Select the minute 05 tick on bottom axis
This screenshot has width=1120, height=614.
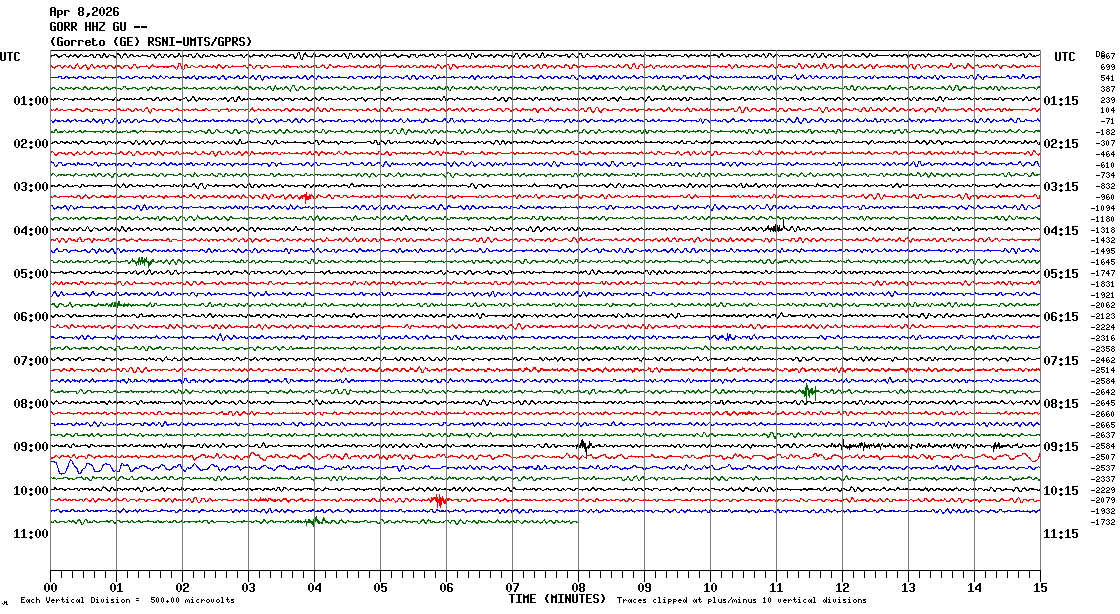coord(380,588)
